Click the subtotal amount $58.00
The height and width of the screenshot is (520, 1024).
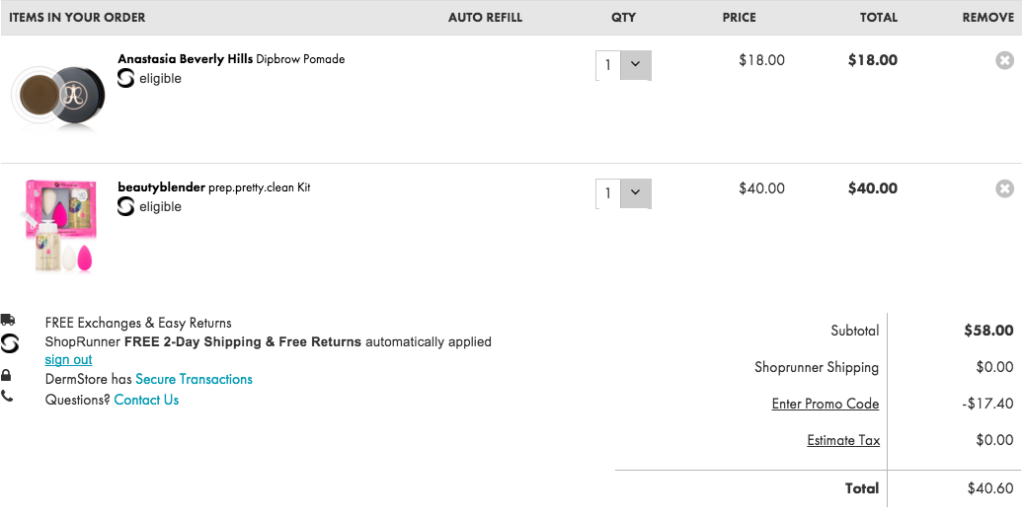[x=989, y=331]
